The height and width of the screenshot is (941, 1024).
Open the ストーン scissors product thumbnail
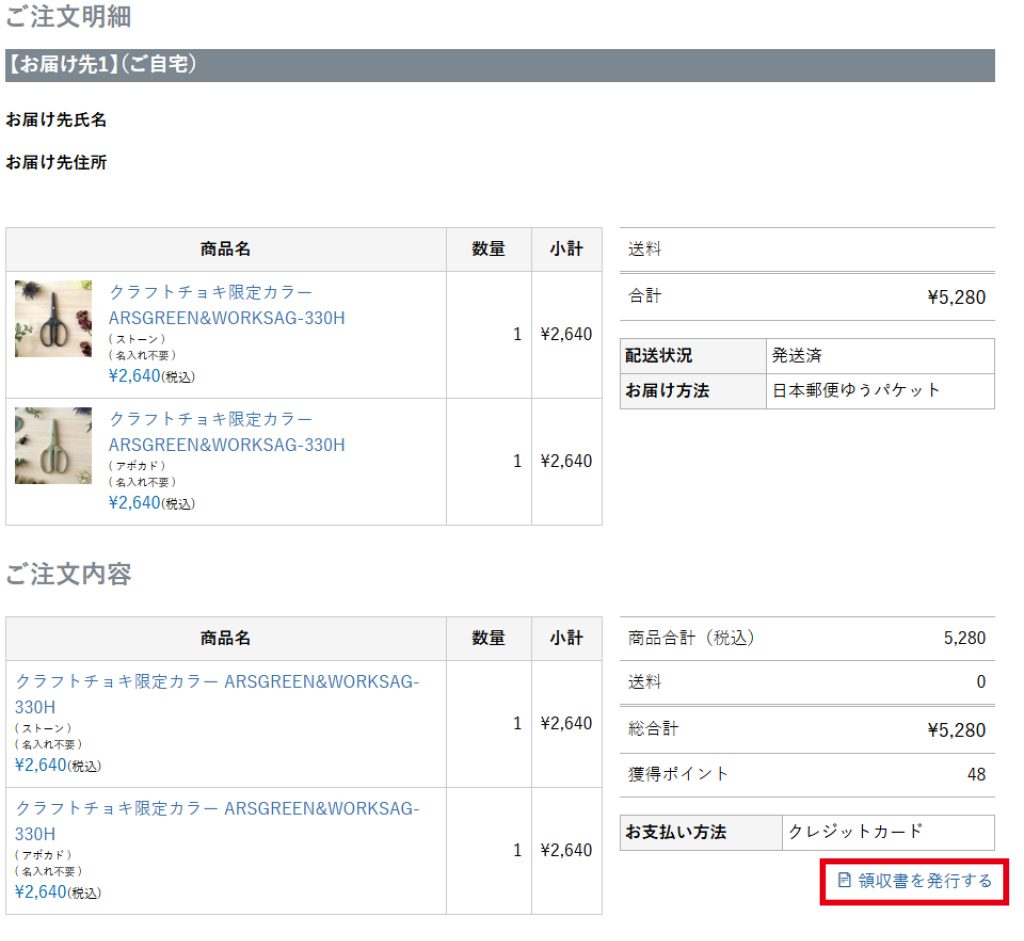tap(54, 319)
